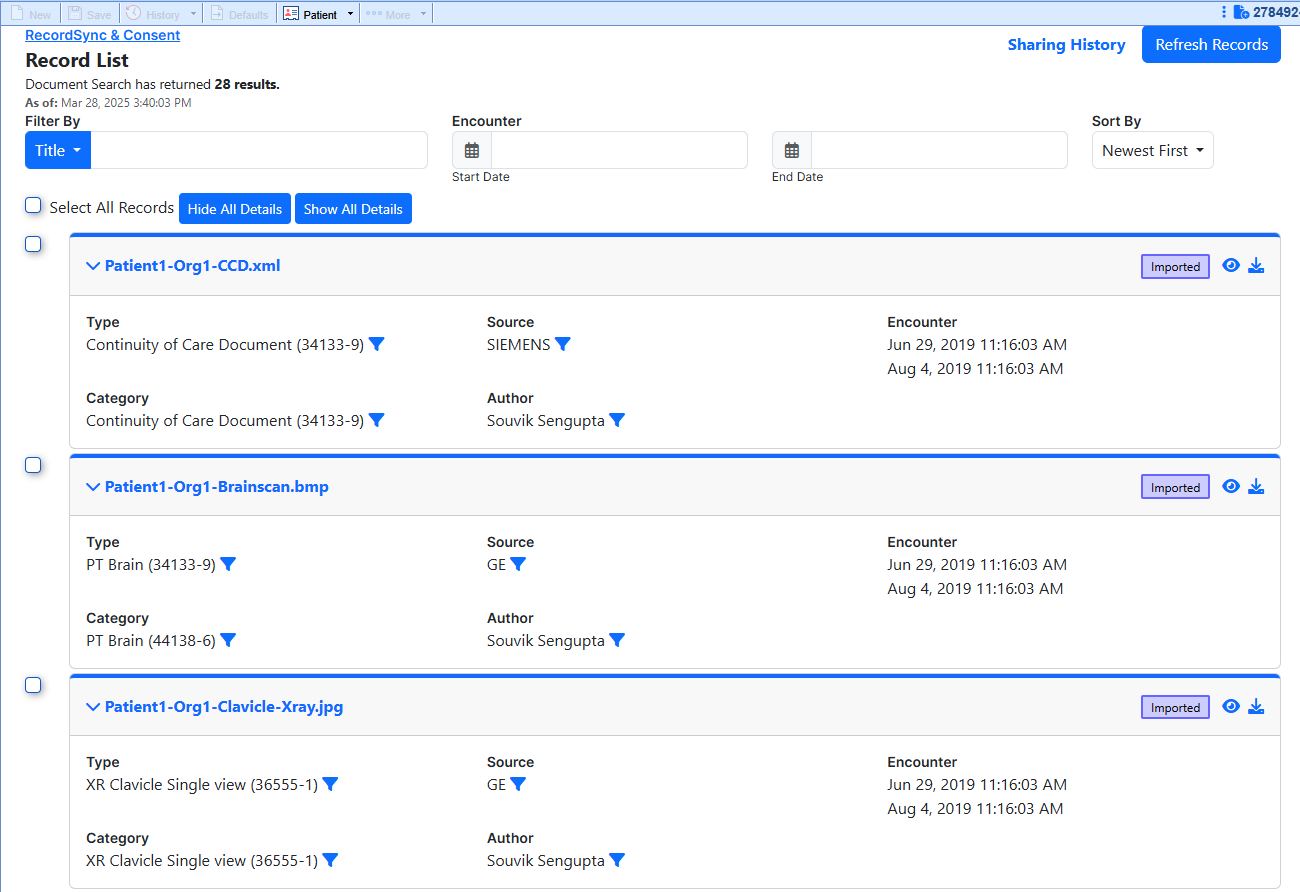The height and width of the screenshot is (892, 1300).
Task: Click Save in the top toolbar
Action: click(x=90, y=14)
